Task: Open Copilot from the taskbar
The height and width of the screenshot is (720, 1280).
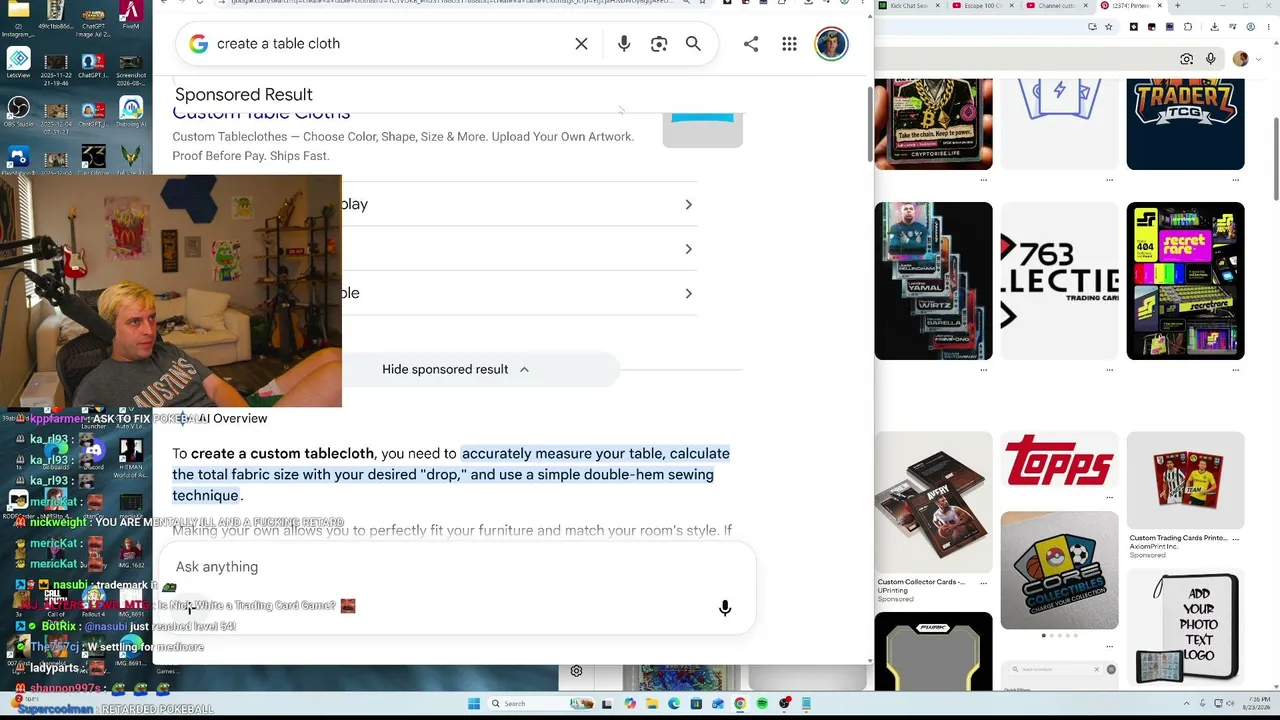Action: pyautogui.click(x=630, y=704)
